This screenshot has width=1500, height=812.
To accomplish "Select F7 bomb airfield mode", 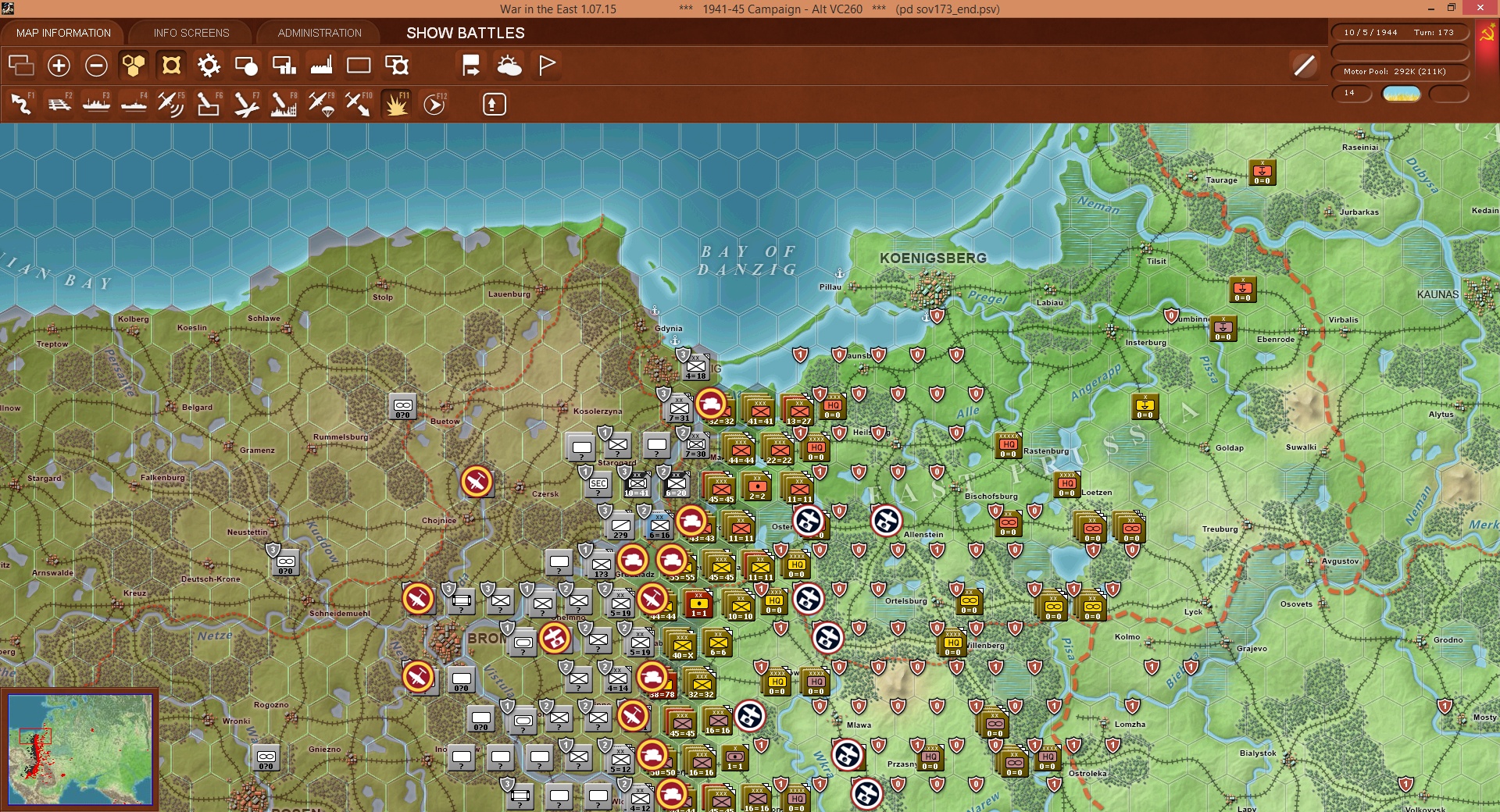I will (x=246, y=104).
